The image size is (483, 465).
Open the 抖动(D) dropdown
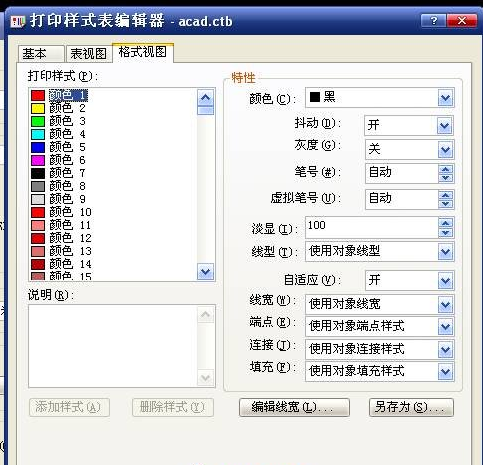coord(445,126)
